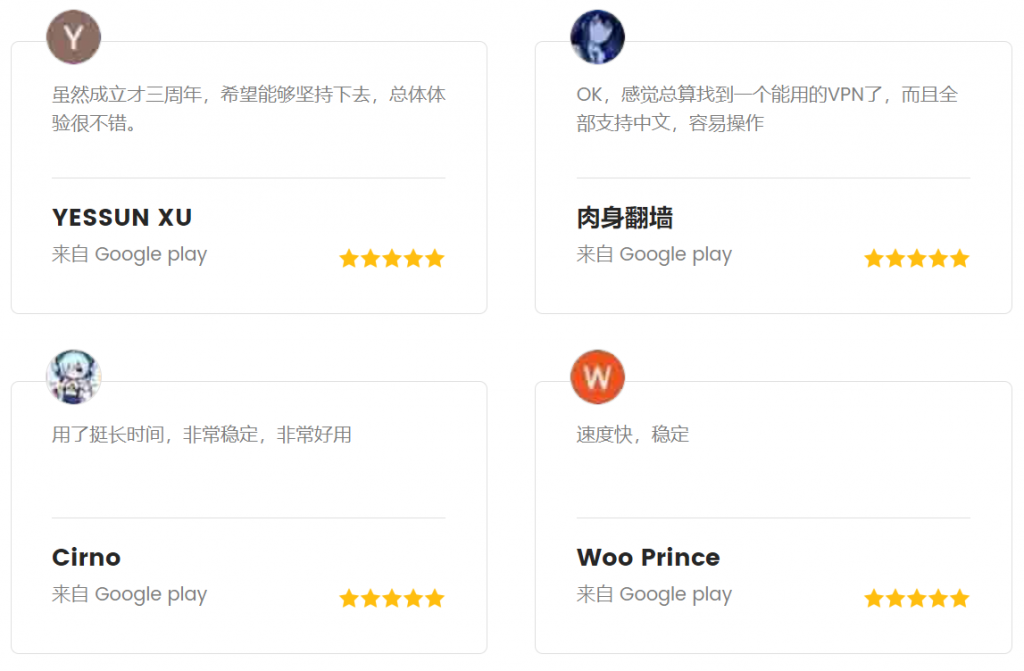This screenshot has width=1024, height=671.
Task: Click the dark anime avatar above 肉身翻墙
Action: [598, 38]
